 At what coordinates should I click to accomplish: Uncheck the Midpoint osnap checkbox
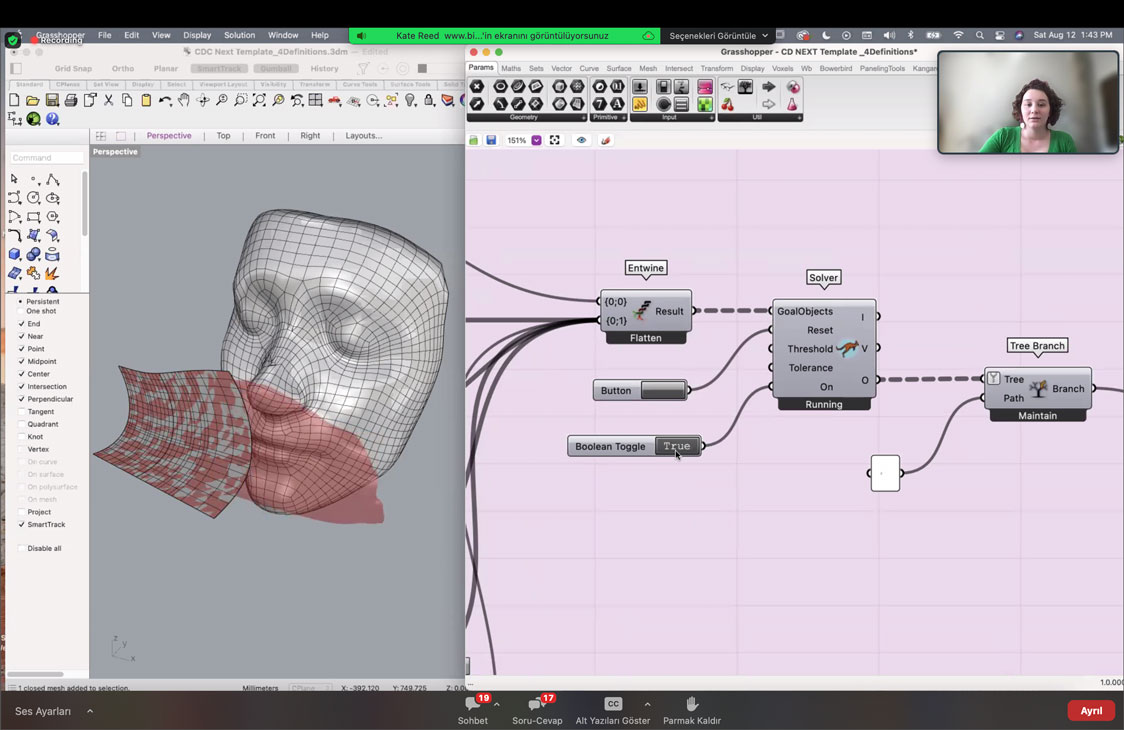(x=19, y=361)
